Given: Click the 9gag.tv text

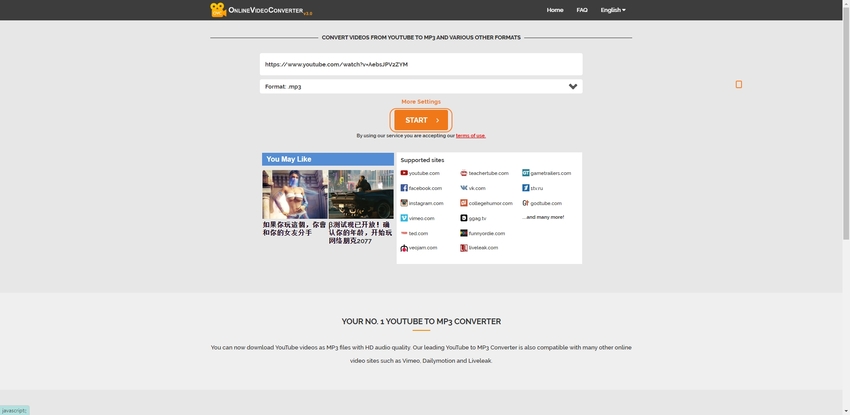Looking at the screenshot, I should pos(478,218).
